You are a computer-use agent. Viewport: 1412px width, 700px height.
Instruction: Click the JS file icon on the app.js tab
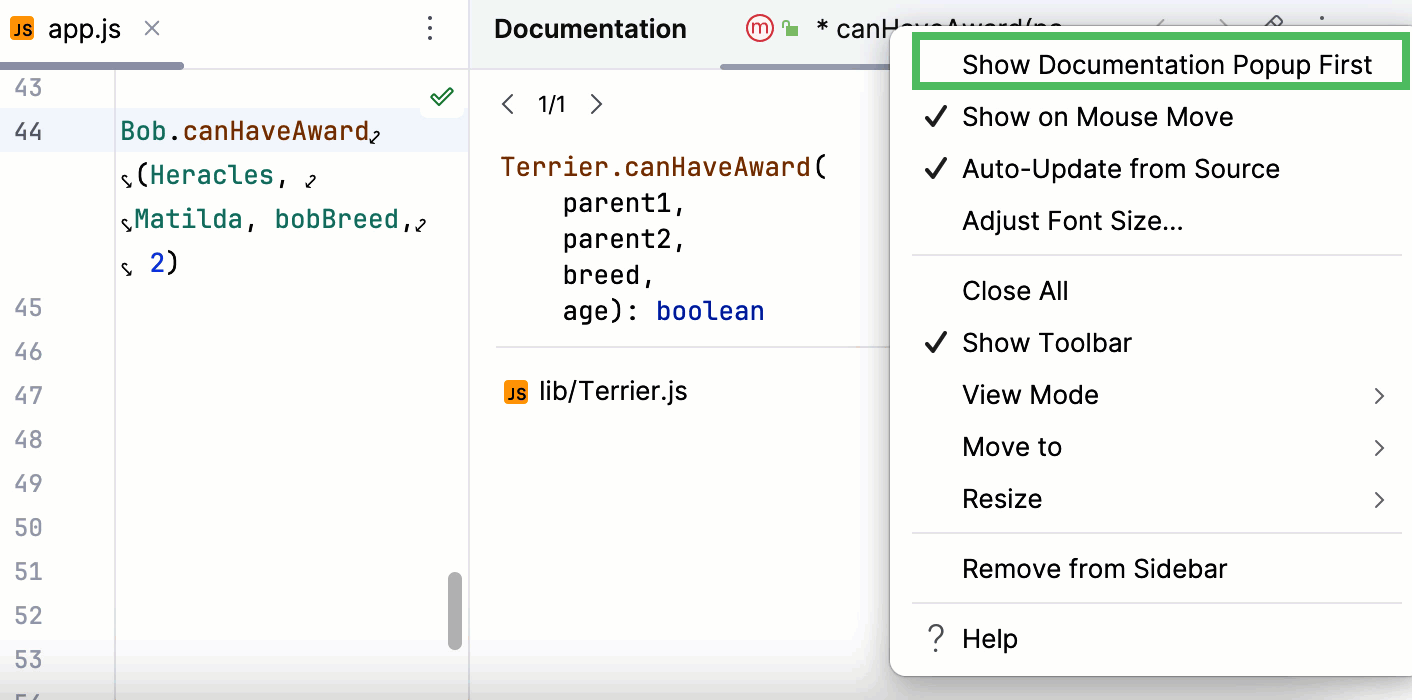[22, 28]
